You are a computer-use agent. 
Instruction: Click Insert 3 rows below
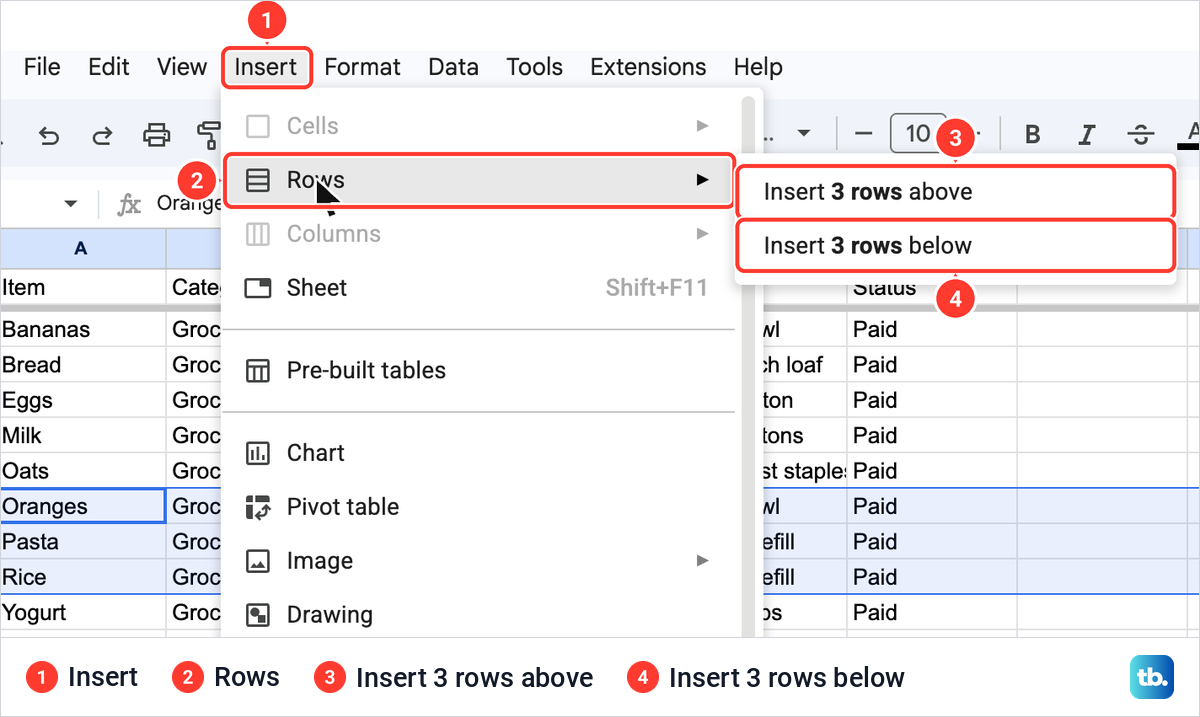pos(955,246)
